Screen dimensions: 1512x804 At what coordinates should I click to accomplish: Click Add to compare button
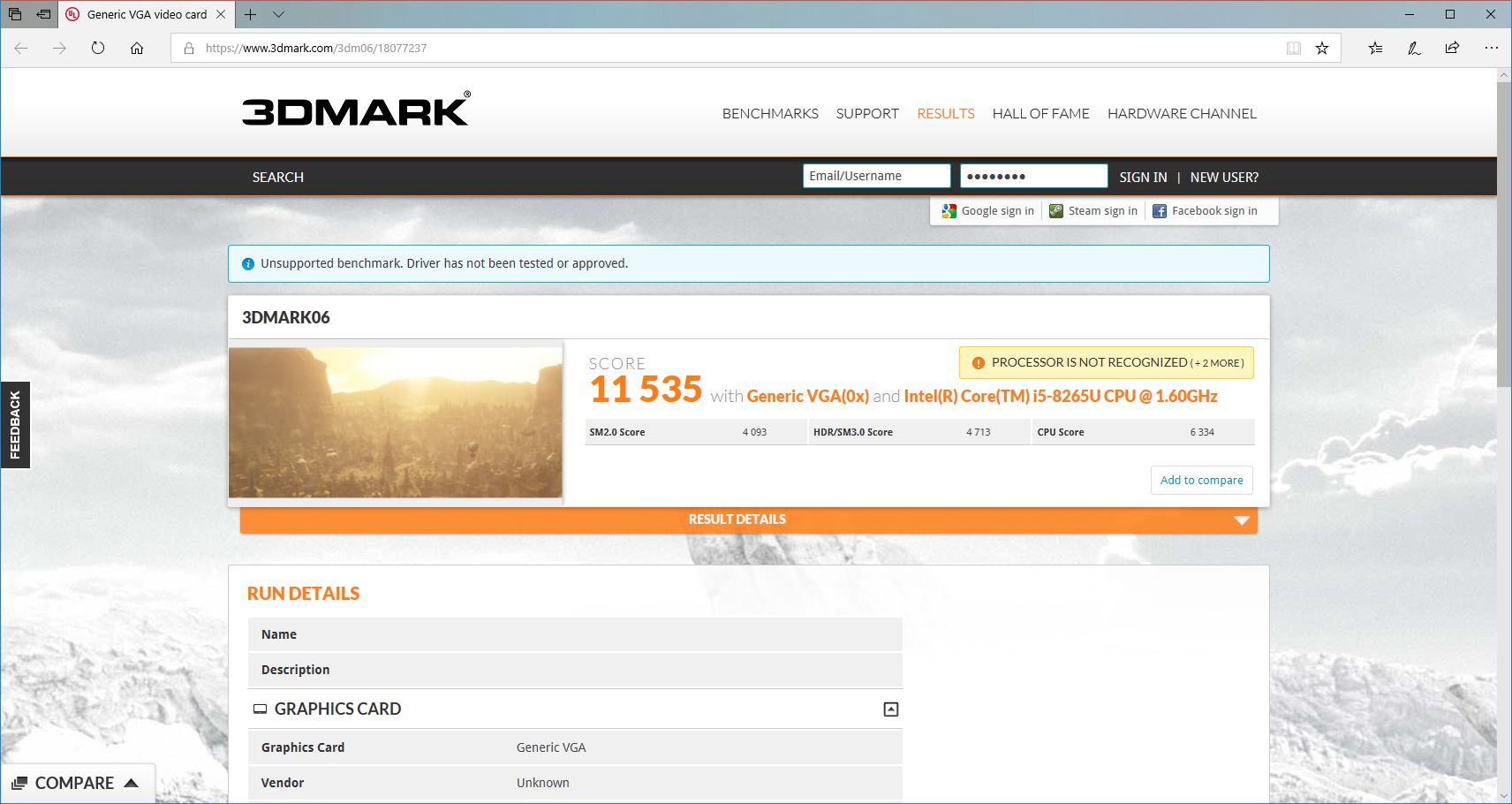[1201, 481]
